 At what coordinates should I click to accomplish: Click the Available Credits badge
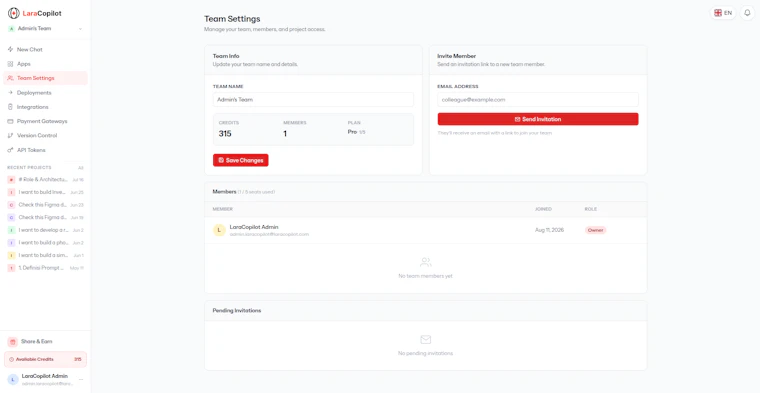click(x=45, y=360)
